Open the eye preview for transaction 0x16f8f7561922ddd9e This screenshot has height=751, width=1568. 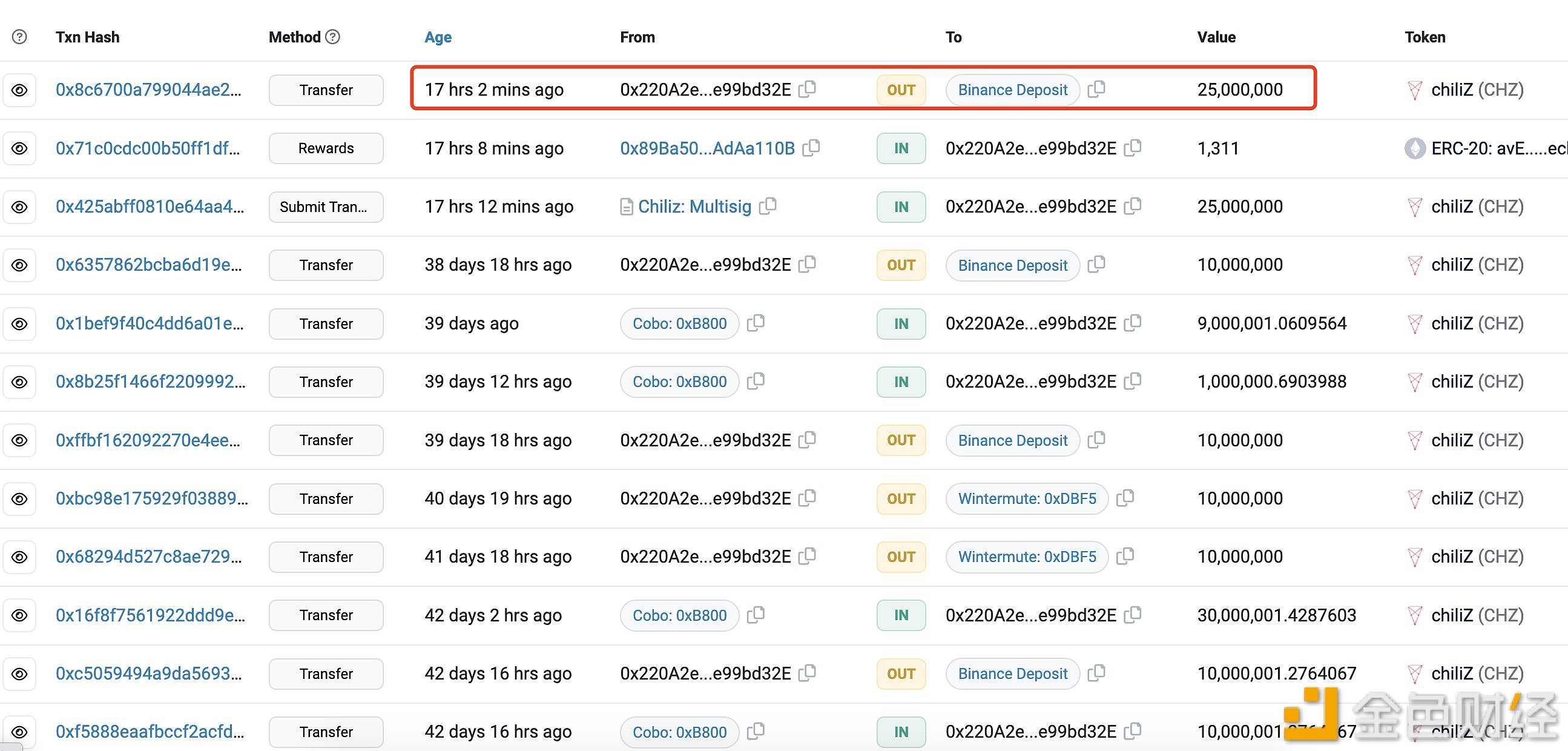point(19,615)
